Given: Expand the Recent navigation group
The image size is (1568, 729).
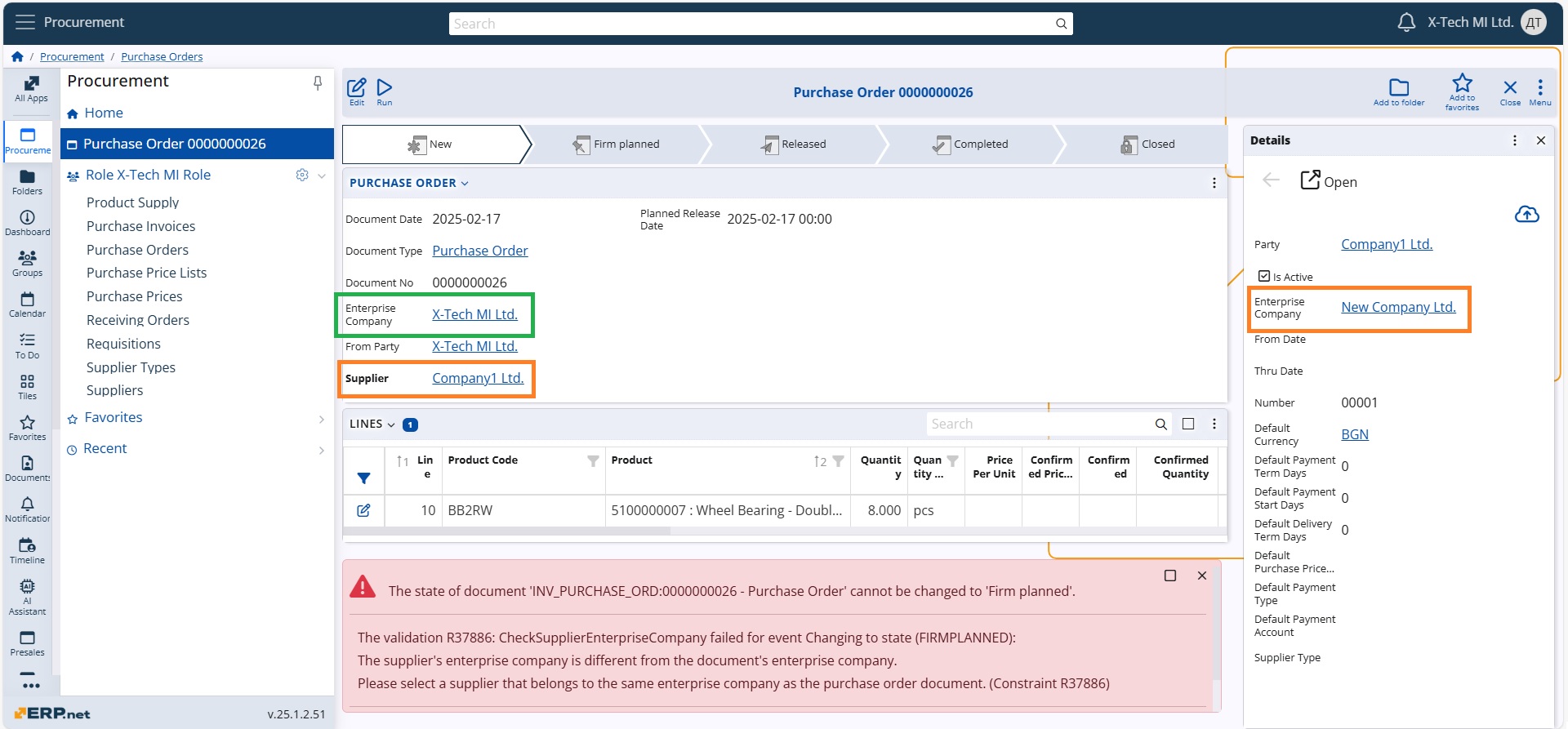Looking at the screenshot, I should [x=322, y=450].
